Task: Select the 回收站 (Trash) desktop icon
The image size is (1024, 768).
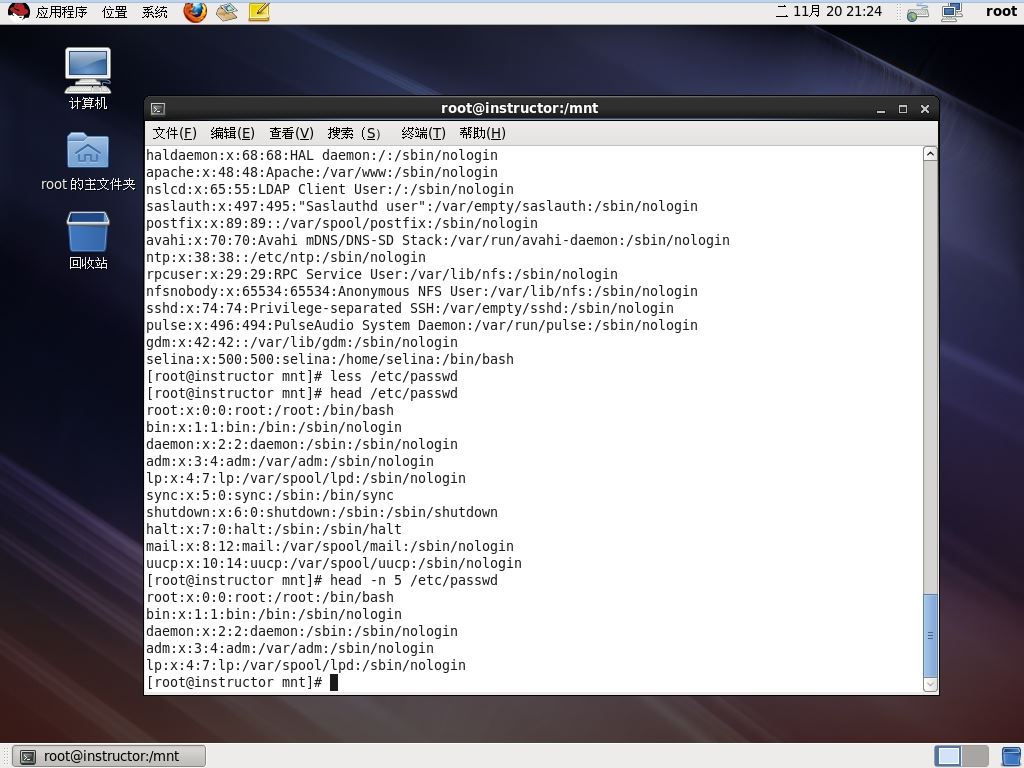Action: 88,240
